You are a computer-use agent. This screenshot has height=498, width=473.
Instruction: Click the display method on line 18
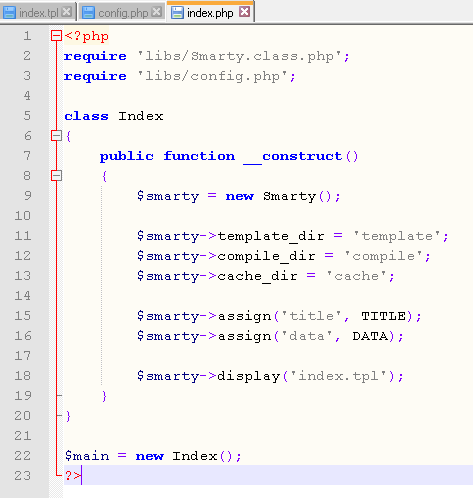click(249, 376)
